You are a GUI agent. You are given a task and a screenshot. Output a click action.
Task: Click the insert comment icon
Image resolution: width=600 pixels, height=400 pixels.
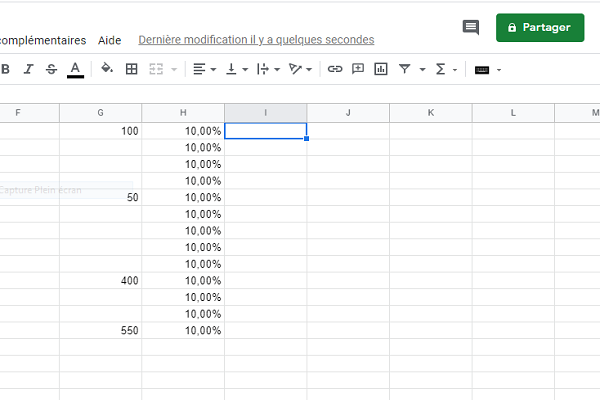pyautogui.click(x=358, y=69)
